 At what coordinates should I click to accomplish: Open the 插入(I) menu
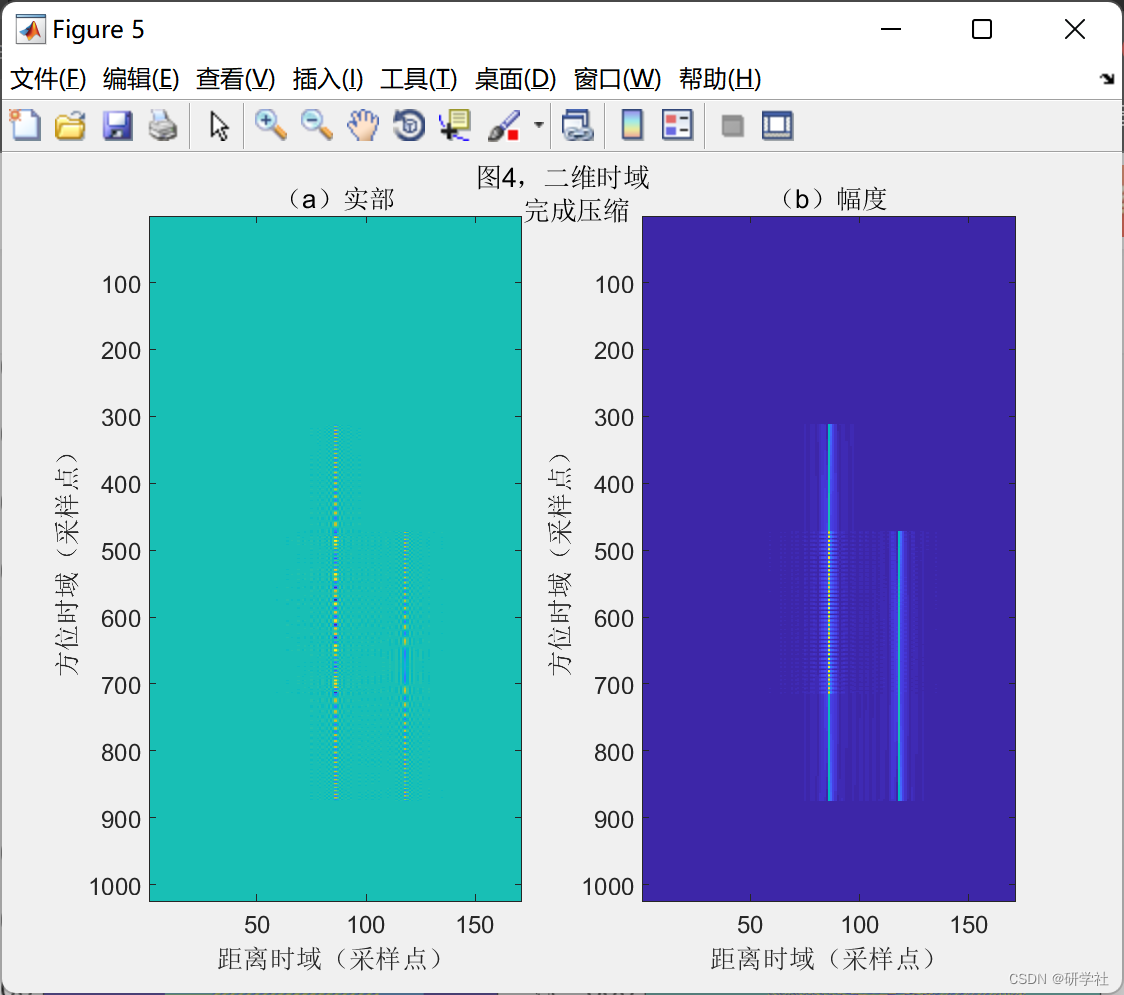tap(328, 79)
